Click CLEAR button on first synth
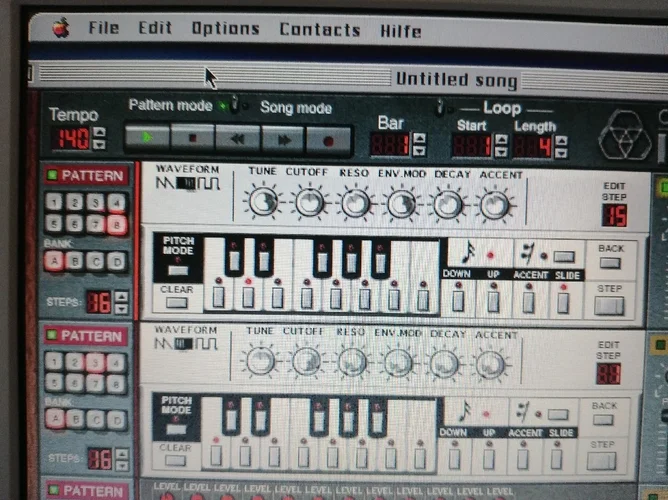 click(176, 302)
